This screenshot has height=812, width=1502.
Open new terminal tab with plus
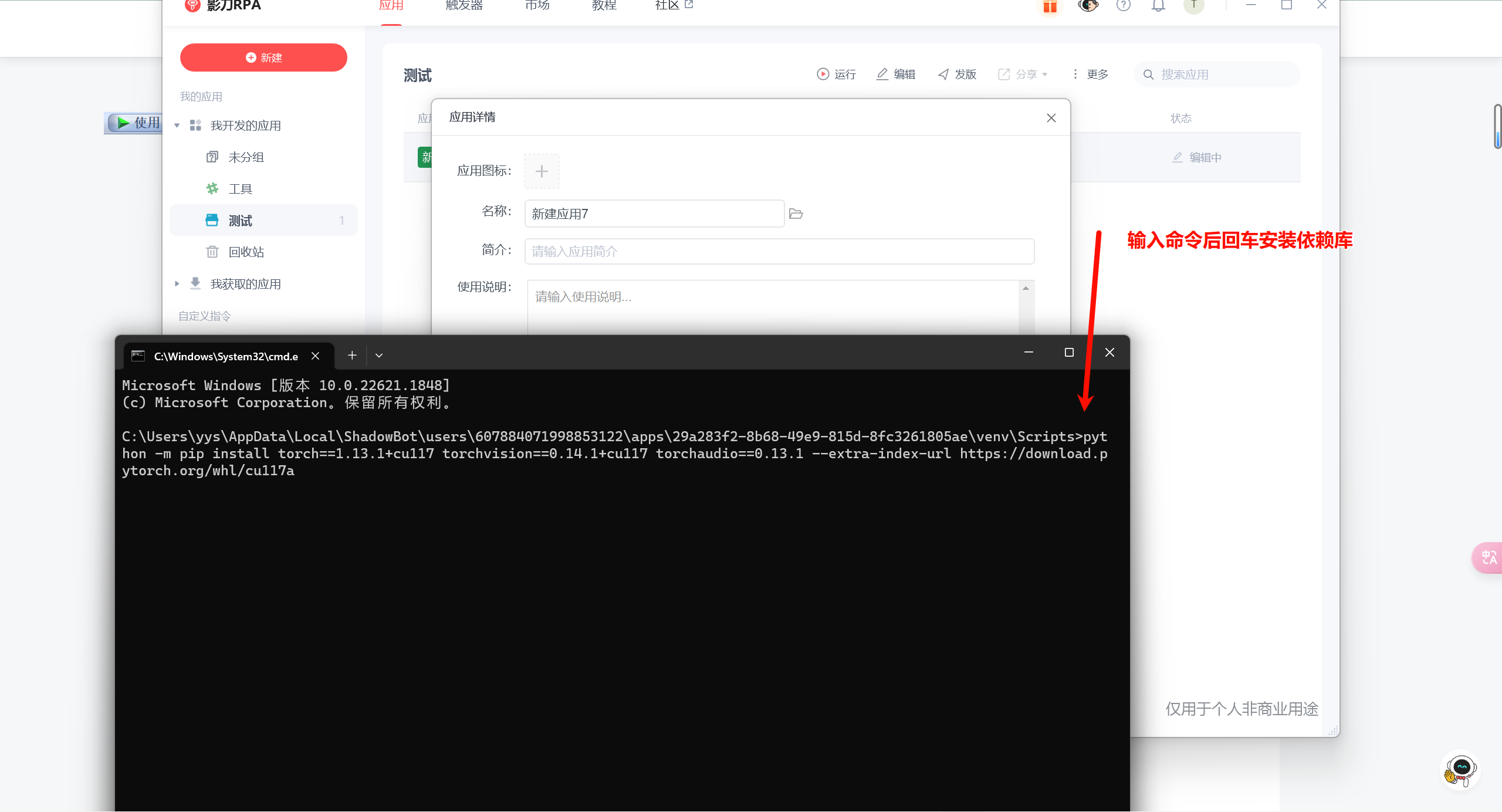point(352,355)
